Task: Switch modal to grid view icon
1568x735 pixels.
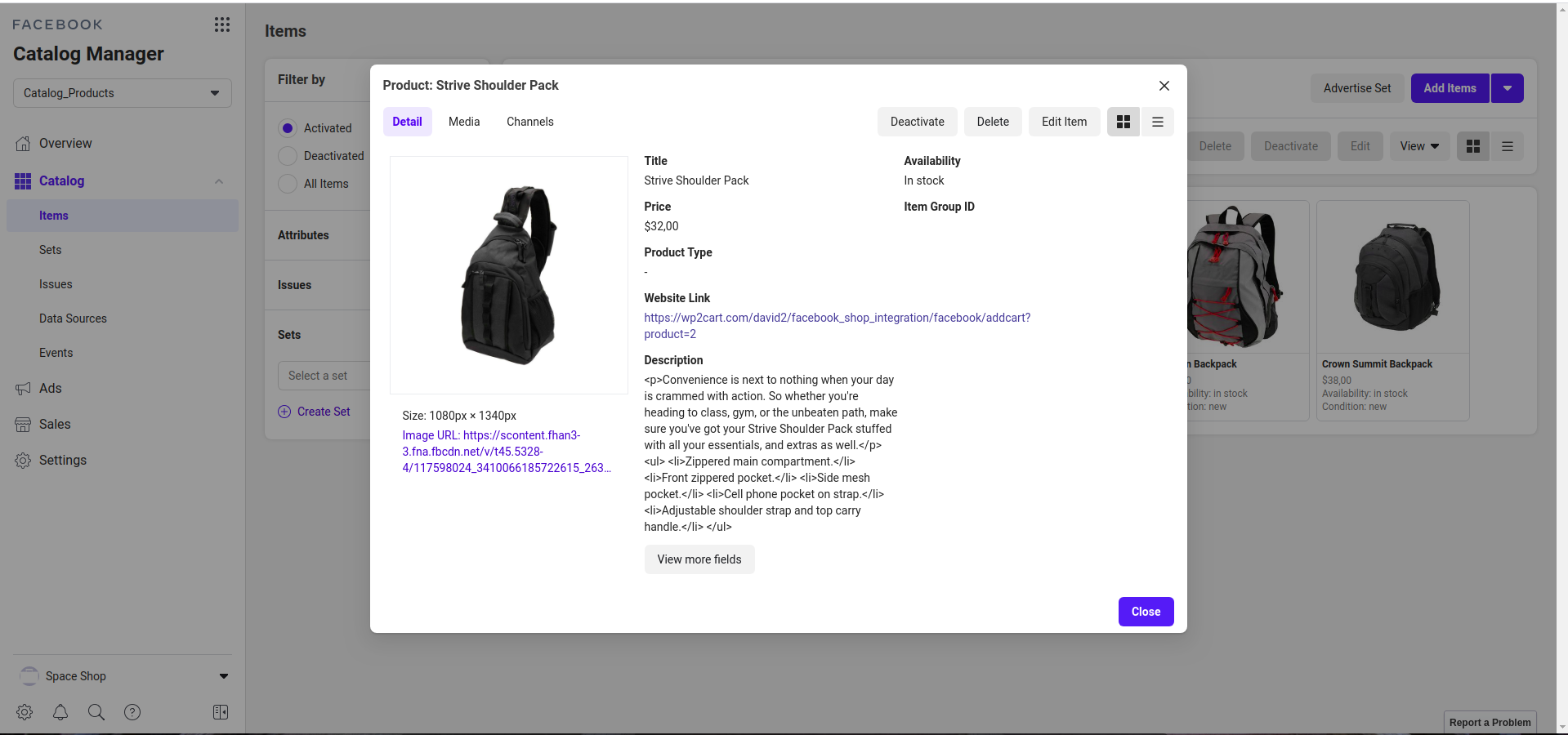Action: tap(1123, 122)
